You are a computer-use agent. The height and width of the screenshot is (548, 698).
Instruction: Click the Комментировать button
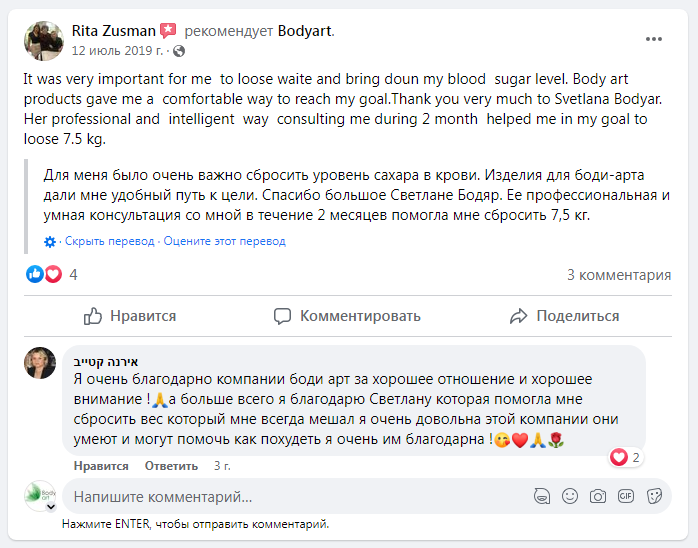[x=347, y=316]
